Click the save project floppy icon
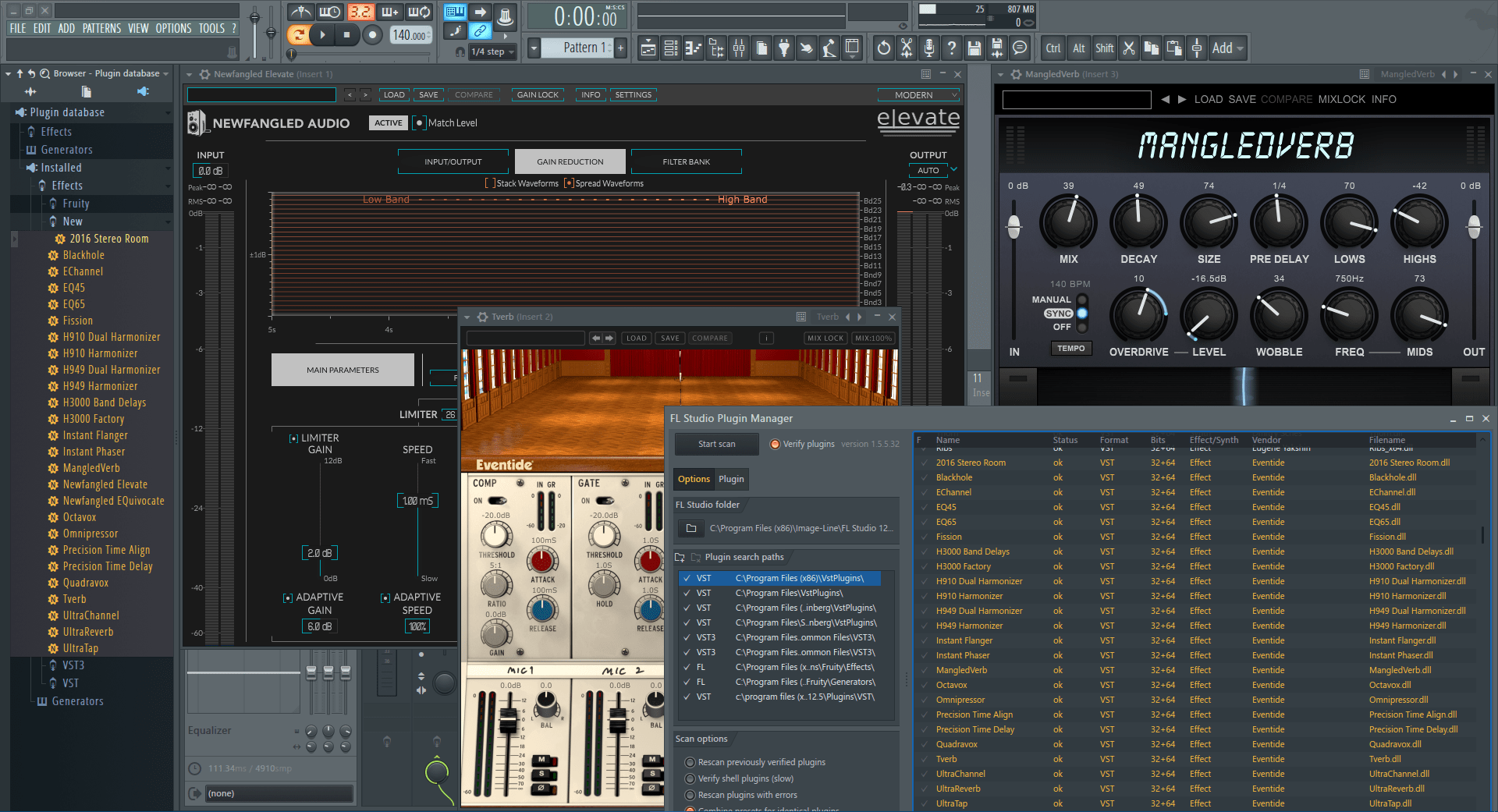Image resolution: width=1498 pixels, height=812 pixels. click(974, 48)
